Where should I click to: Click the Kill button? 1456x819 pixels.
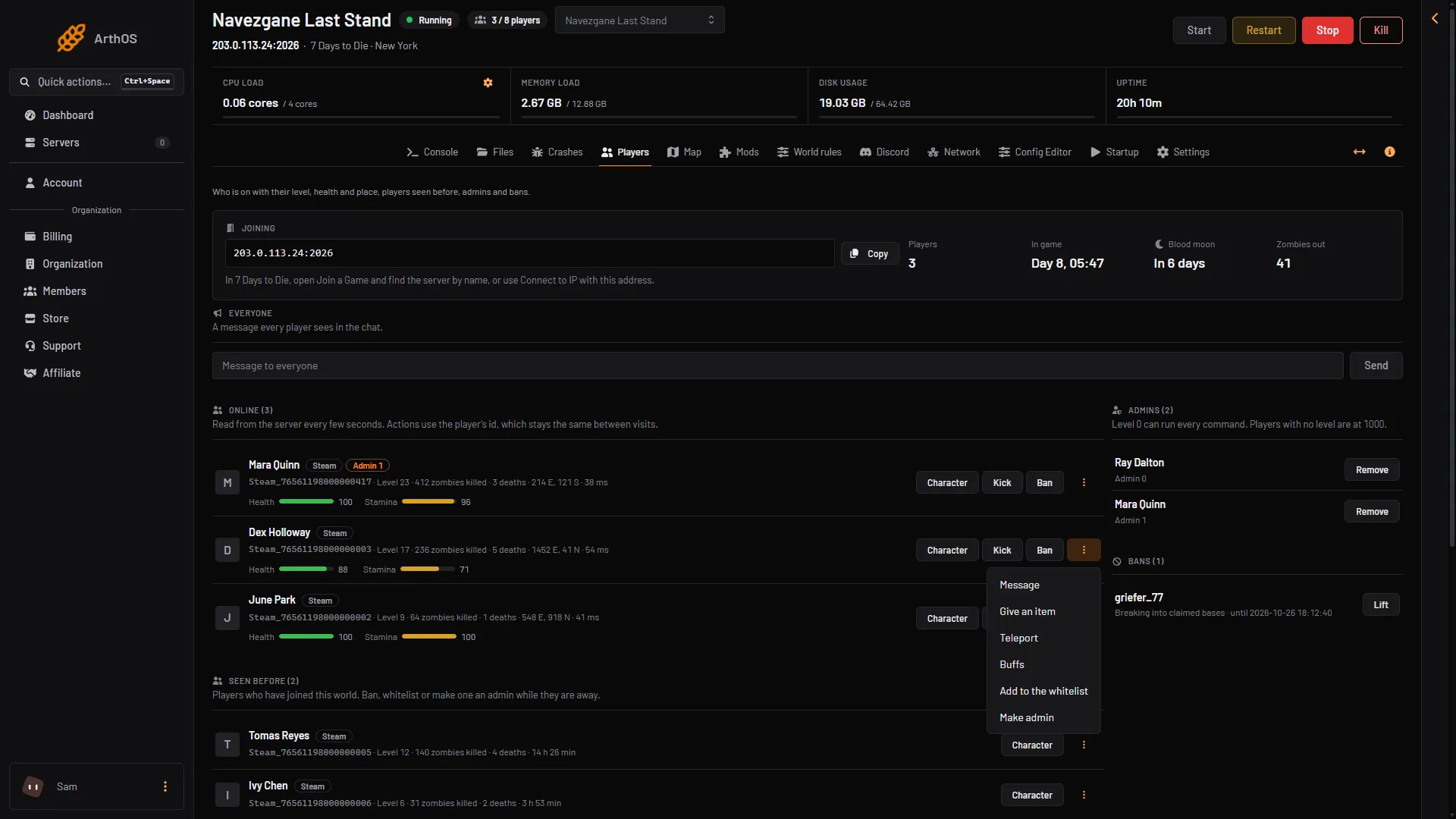click(1381, 30)
